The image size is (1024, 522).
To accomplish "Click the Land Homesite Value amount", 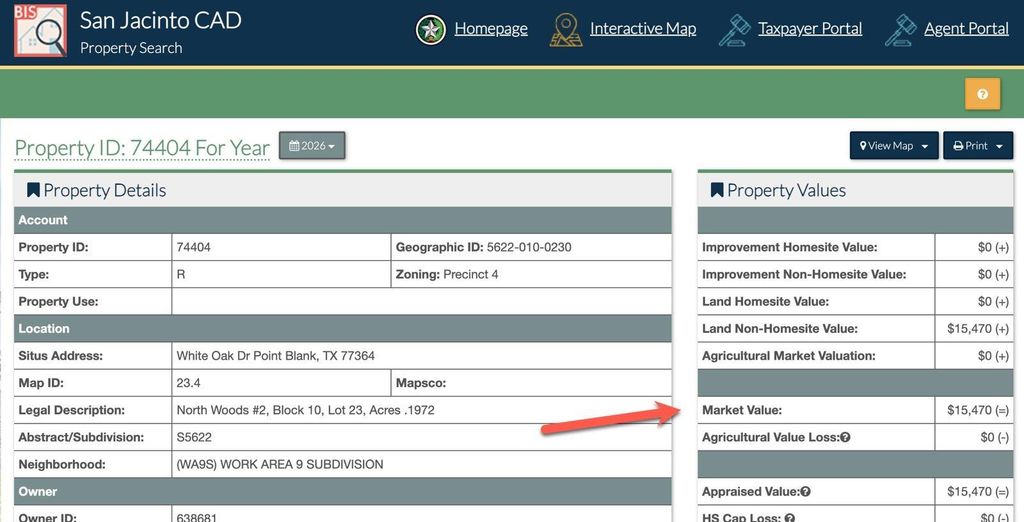I will (x=993, y=301).
